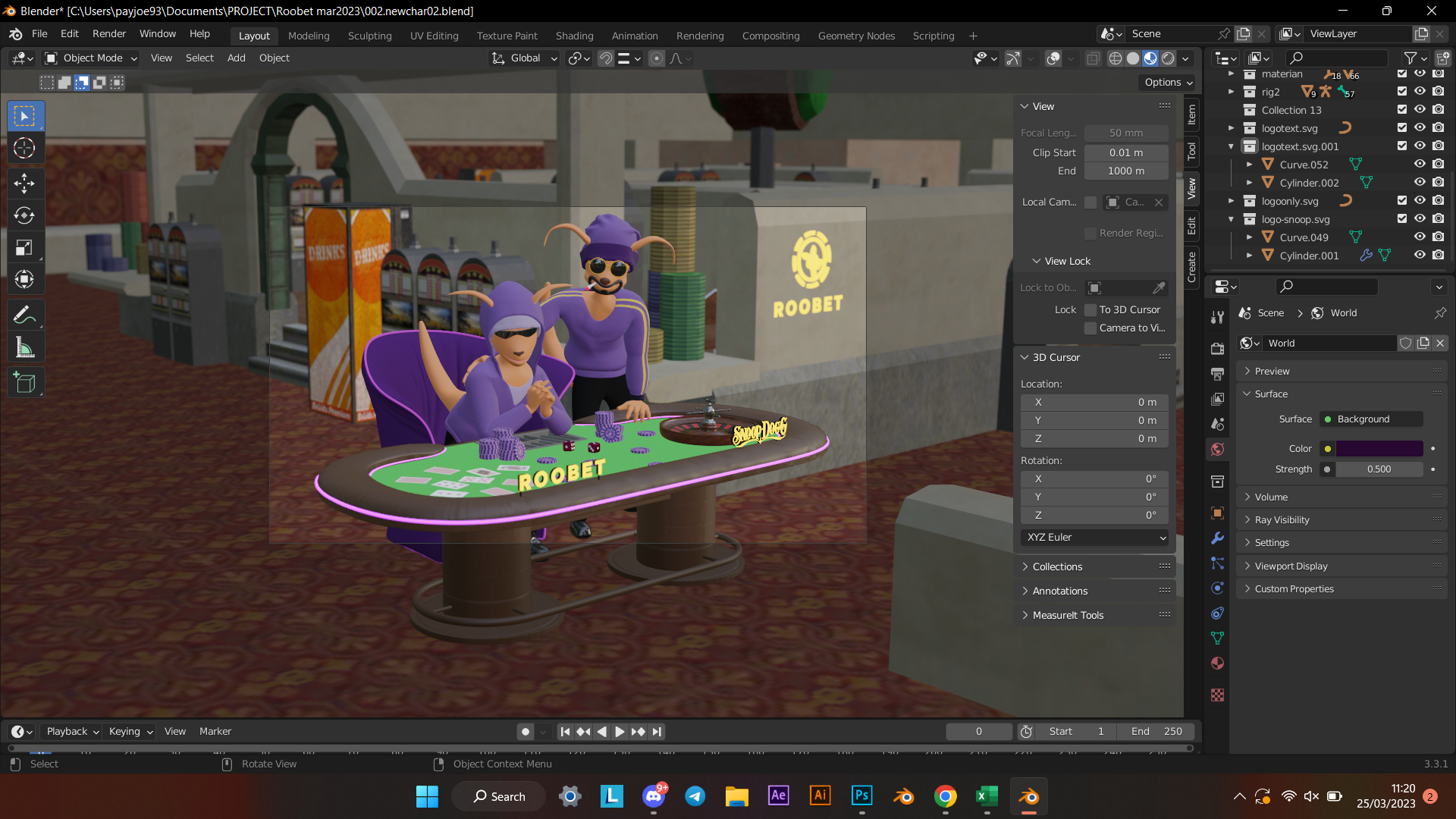The width and height of the screenshot is (1456, 819).
Task: Open the XYZ Euler rotation mode dropdown
Action: [x=1094, y=537]
